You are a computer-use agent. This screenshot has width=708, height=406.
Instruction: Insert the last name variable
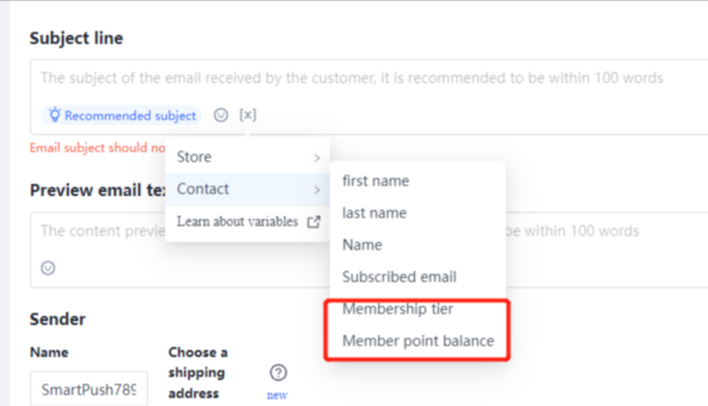[374, 213]
